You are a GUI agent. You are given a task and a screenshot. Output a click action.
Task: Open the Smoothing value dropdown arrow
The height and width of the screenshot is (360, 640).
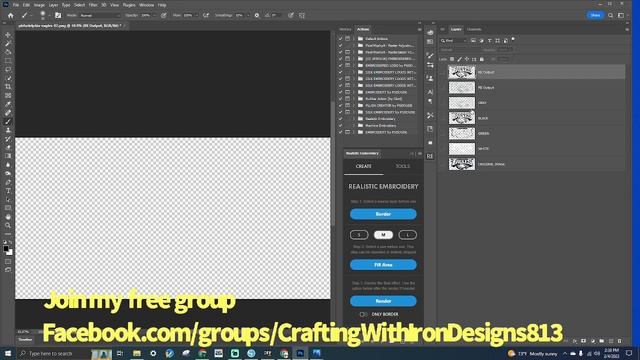point(247,16)
